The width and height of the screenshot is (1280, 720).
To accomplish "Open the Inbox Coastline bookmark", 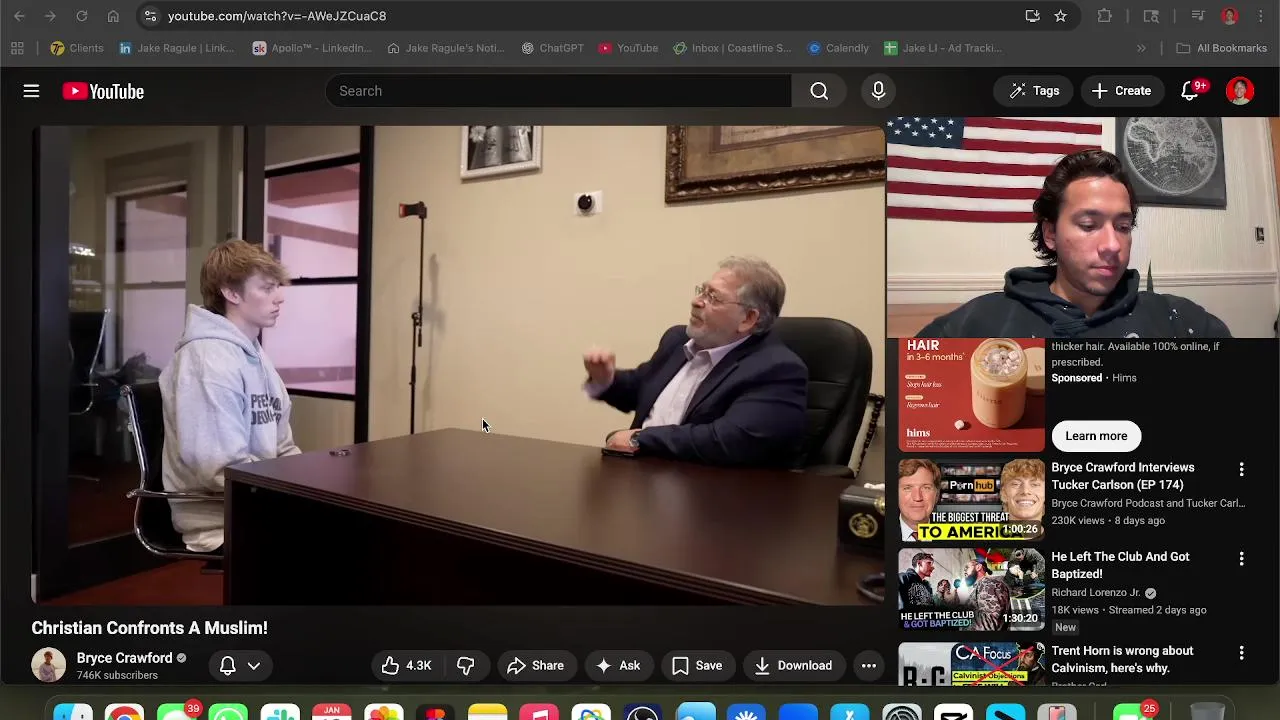I will click(x=732, y=48).
